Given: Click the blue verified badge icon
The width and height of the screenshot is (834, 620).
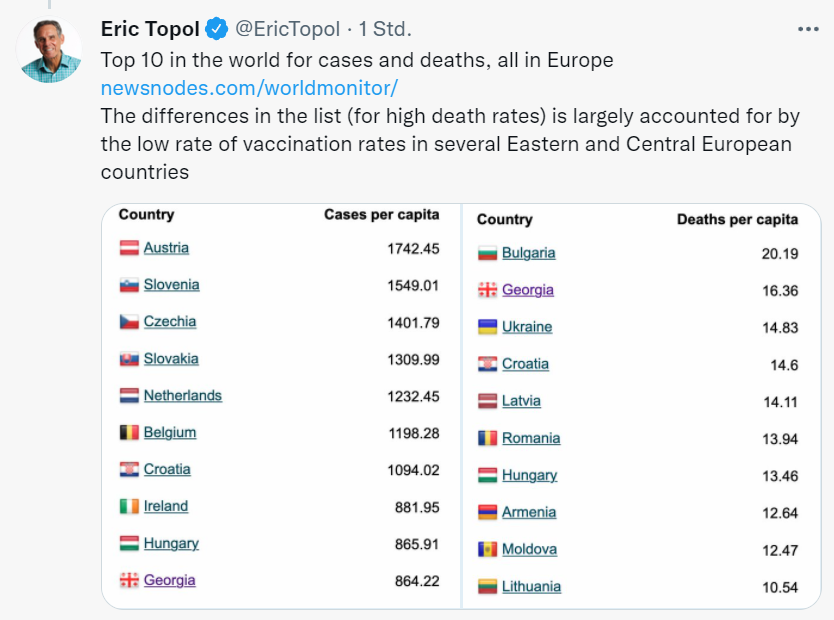Looking at the screenshot, I should click(x=216, y=29).
